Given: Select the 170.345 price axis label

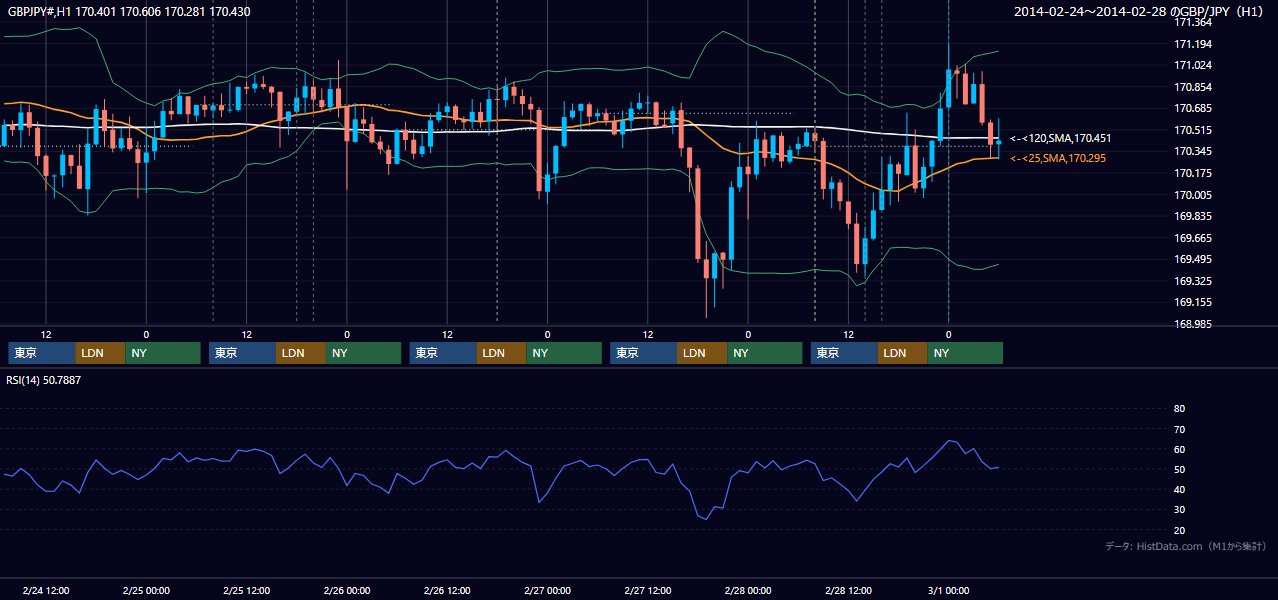Looking at the screenshot, I should [x=1193, y=151].
